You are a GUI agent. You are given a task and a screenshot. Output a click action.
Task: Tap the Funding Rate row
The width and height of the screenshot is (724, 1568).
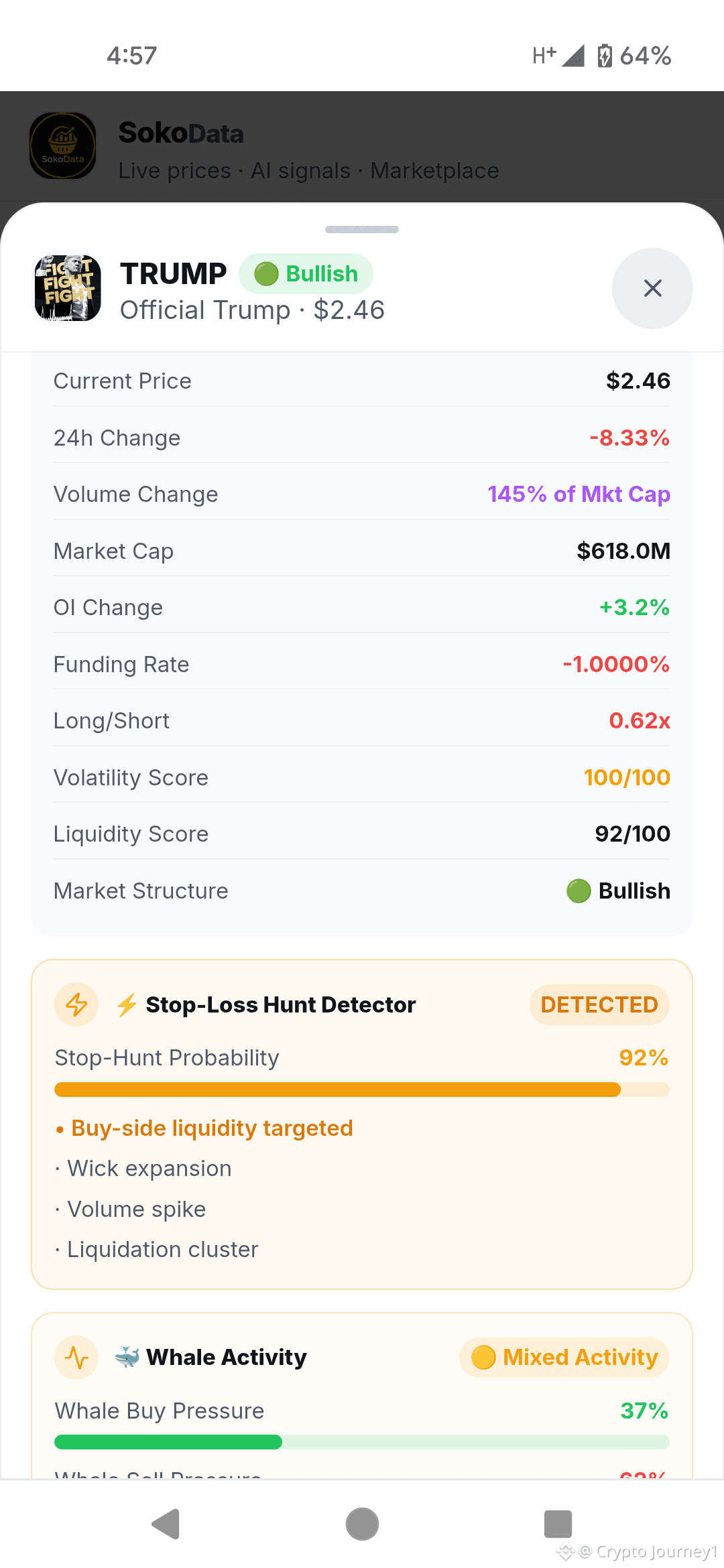pos(362,664)
